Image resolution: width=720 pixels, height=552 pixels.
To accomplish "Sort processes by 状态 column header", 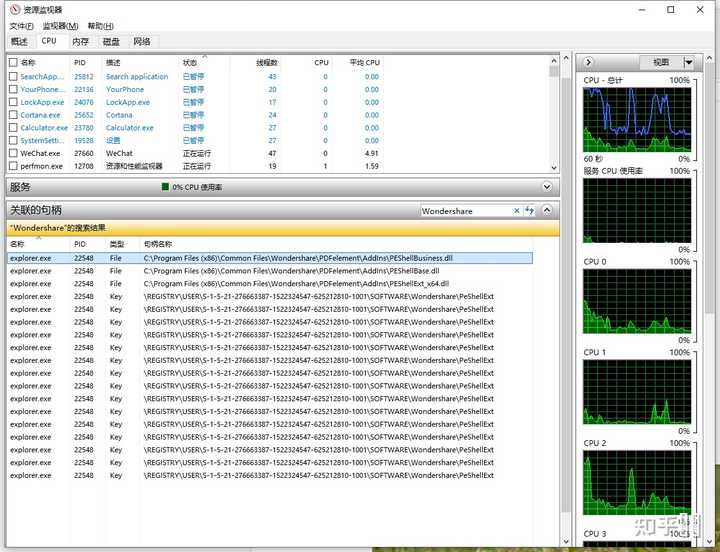I will click(190, 62).
